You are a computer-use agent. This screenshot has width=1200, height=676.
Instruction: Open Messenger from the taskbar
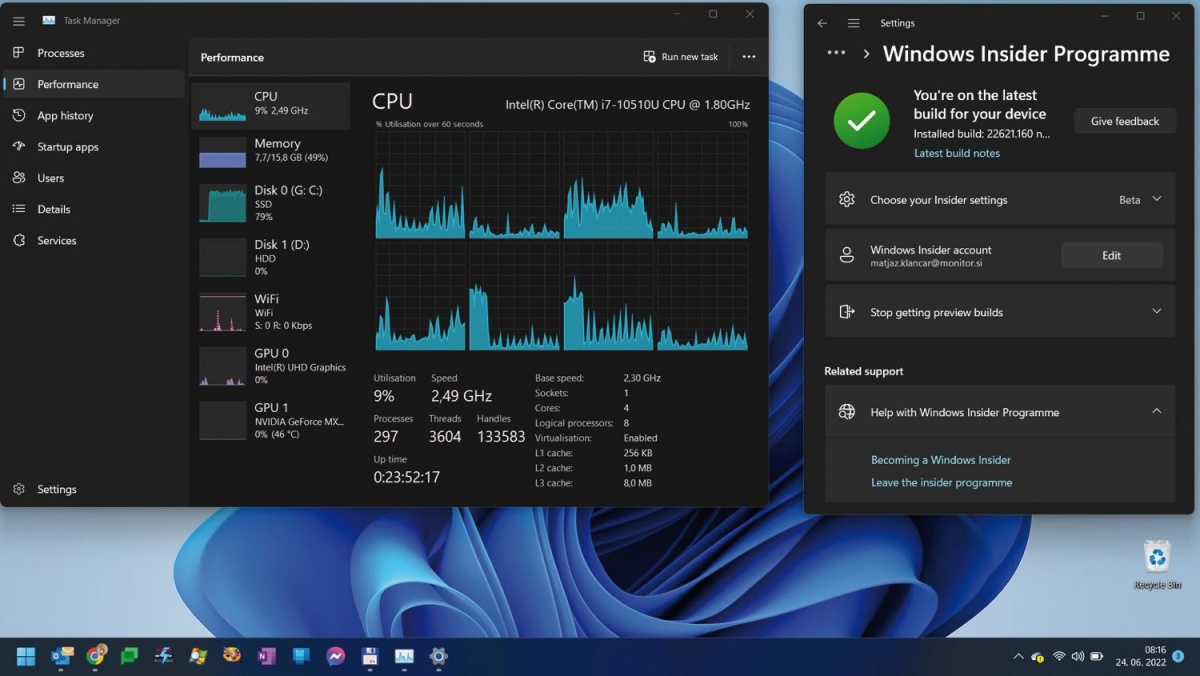click(x=335, y=656)
